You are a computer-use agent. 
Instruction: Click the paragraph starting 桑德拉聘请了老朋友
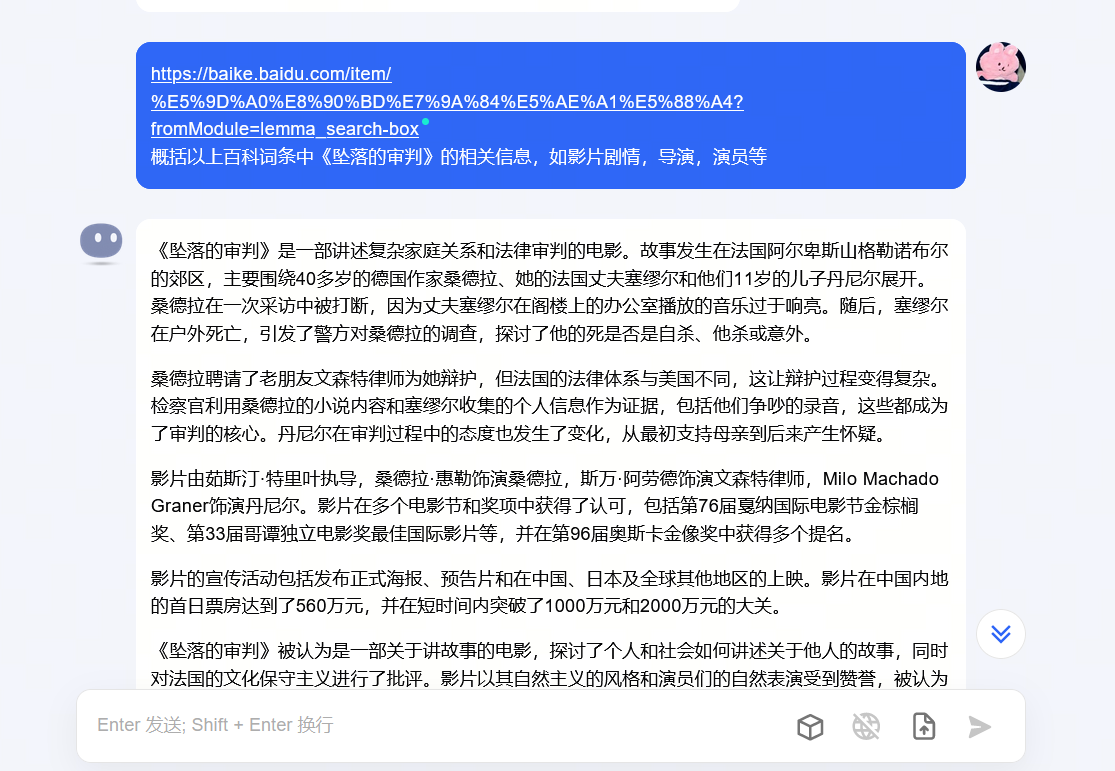pos(549,406)
